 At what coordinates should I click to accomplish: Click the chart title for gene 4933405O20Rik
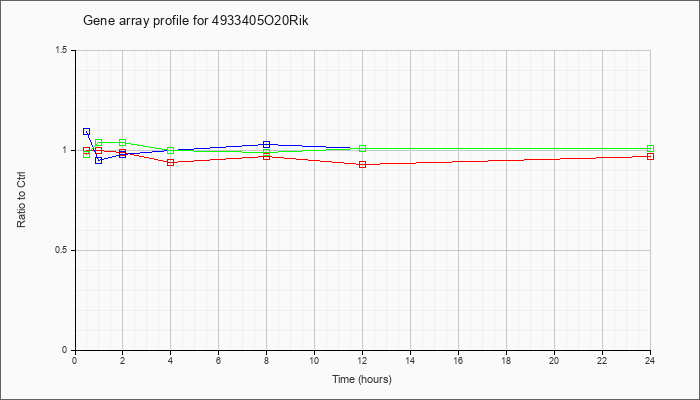click(x=198, y=21)
